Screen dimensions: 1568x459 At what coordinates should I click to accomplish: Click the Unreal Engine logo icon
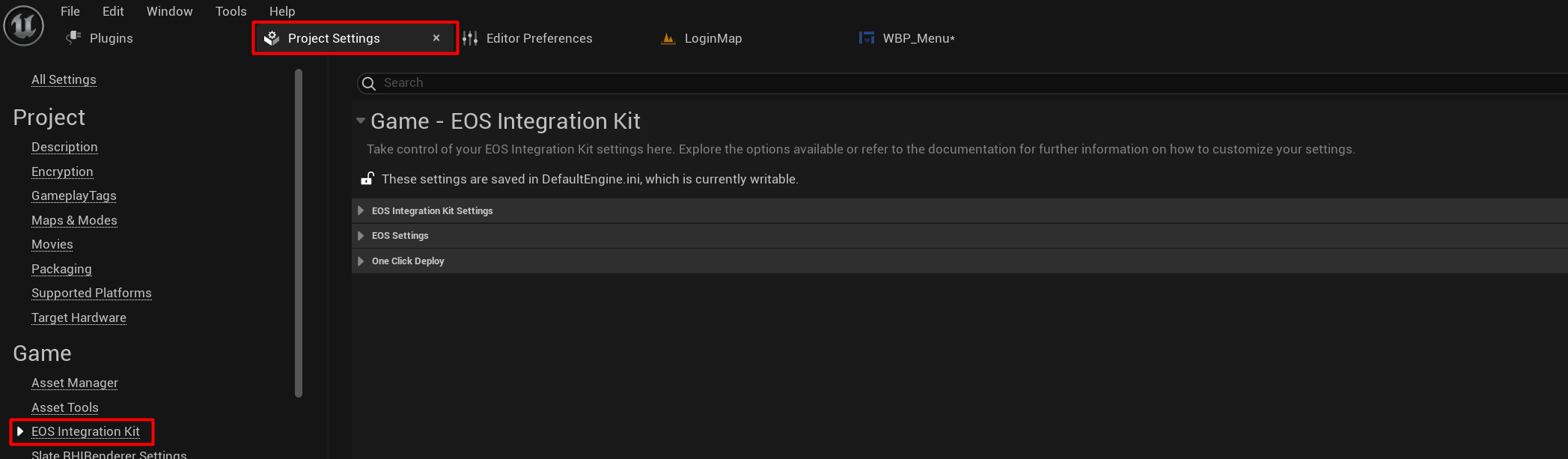click(x=24, y=25)
